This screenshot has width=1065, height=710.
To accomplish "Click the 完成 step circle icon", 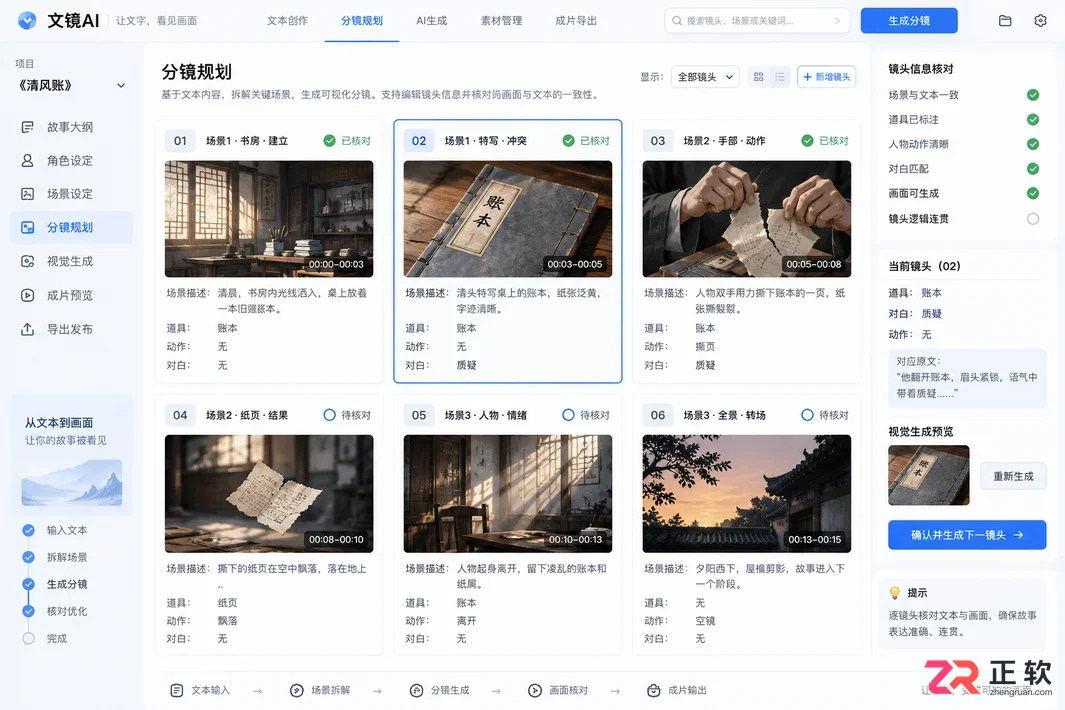I will (x=29, y=638).
